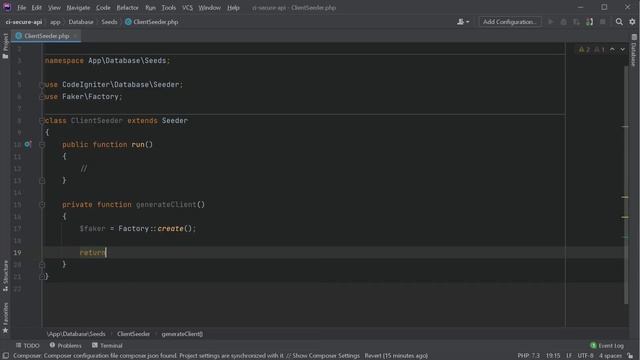The image size is (640, 360).
Task: Click the PHP: 7.3 language level widget
Action: coord(529,356)
